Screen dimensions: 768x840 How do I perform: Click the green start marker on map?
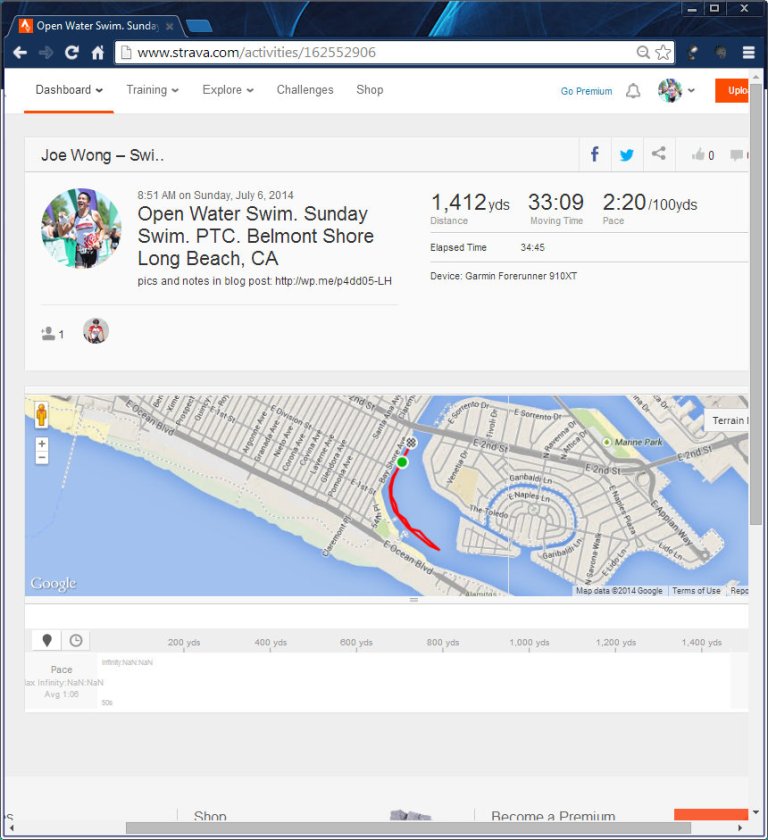(402, 462)
